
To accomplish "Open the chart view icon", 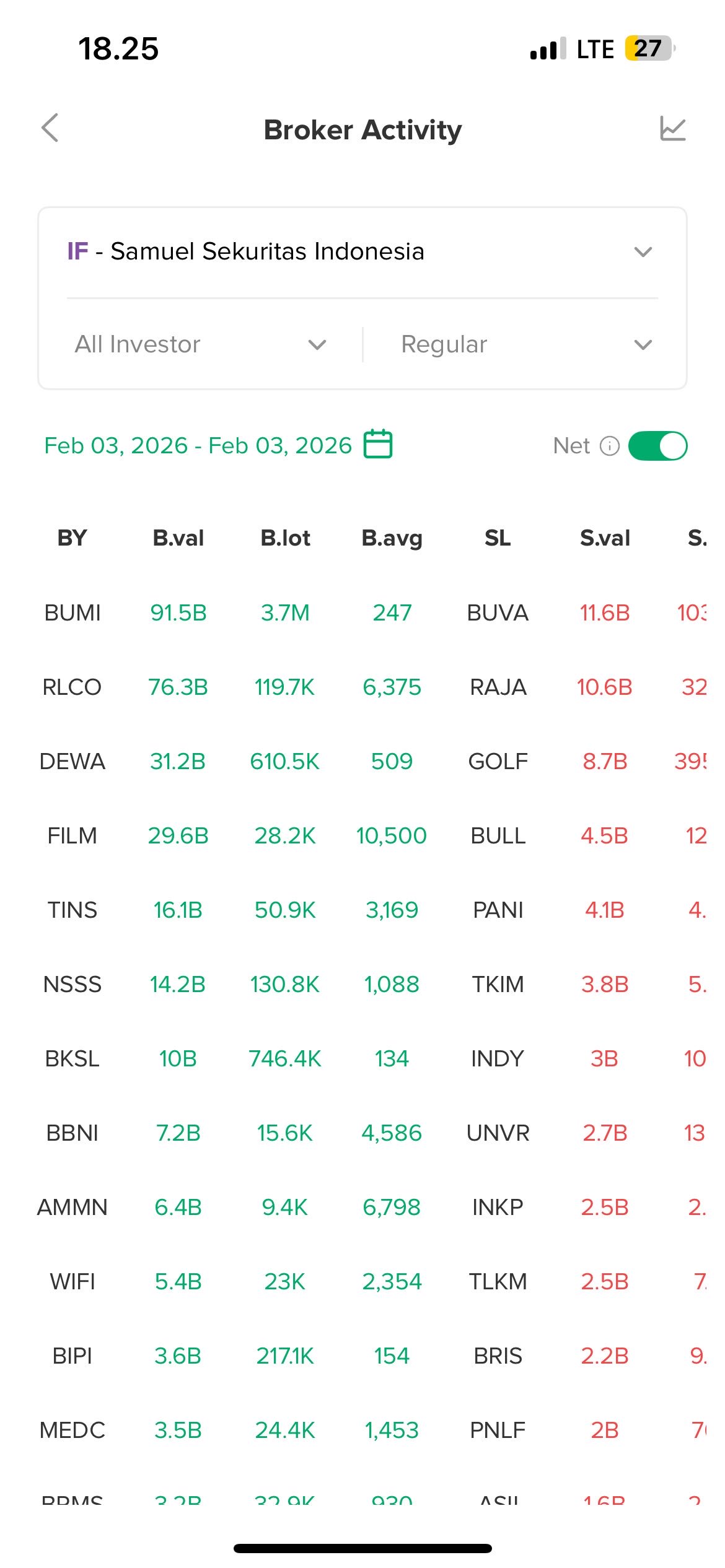I will (x=672, y=129).
